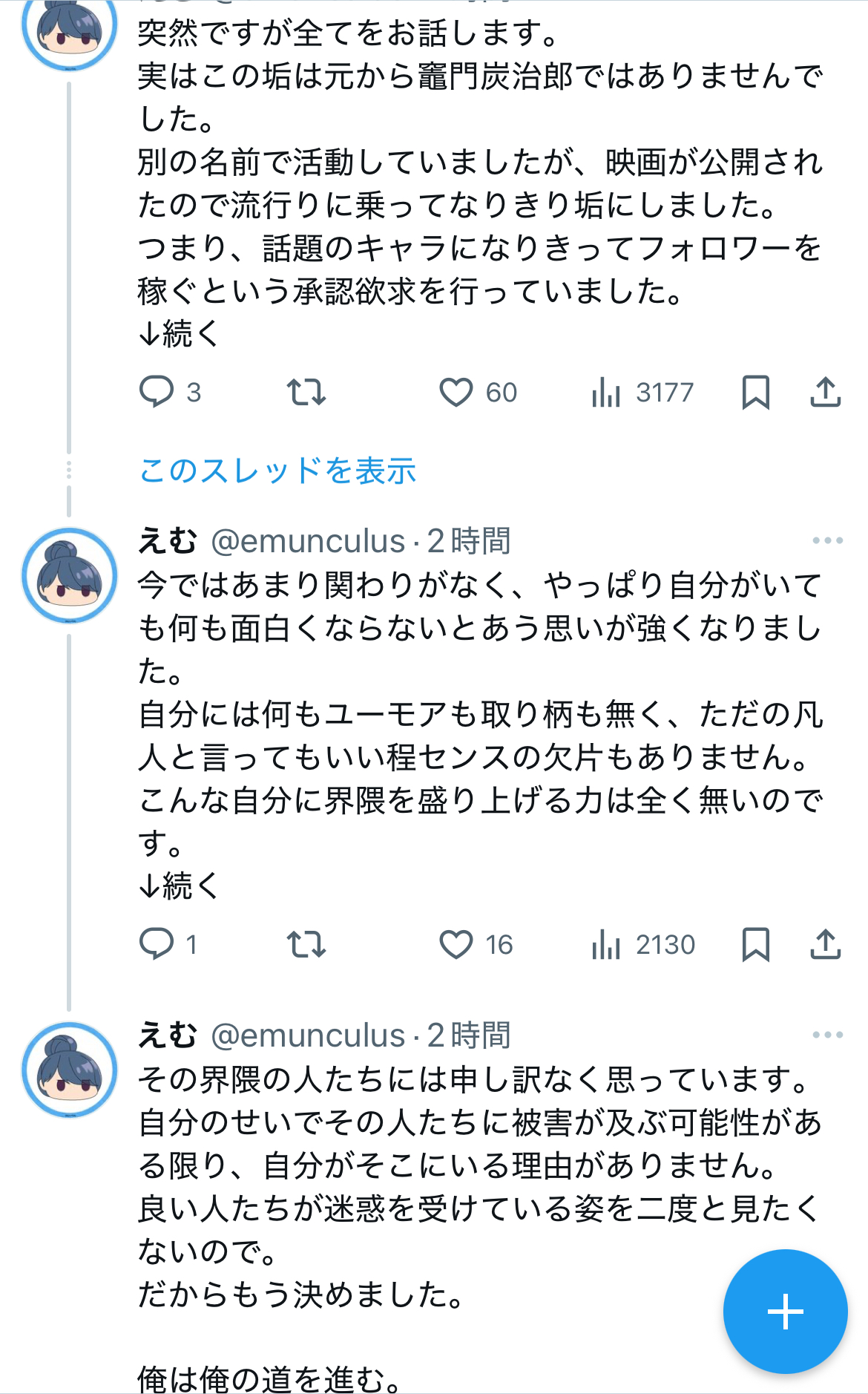Open more options on third tweet
The width and height of the screenshot is (868, 1394).
point(827,1035)
